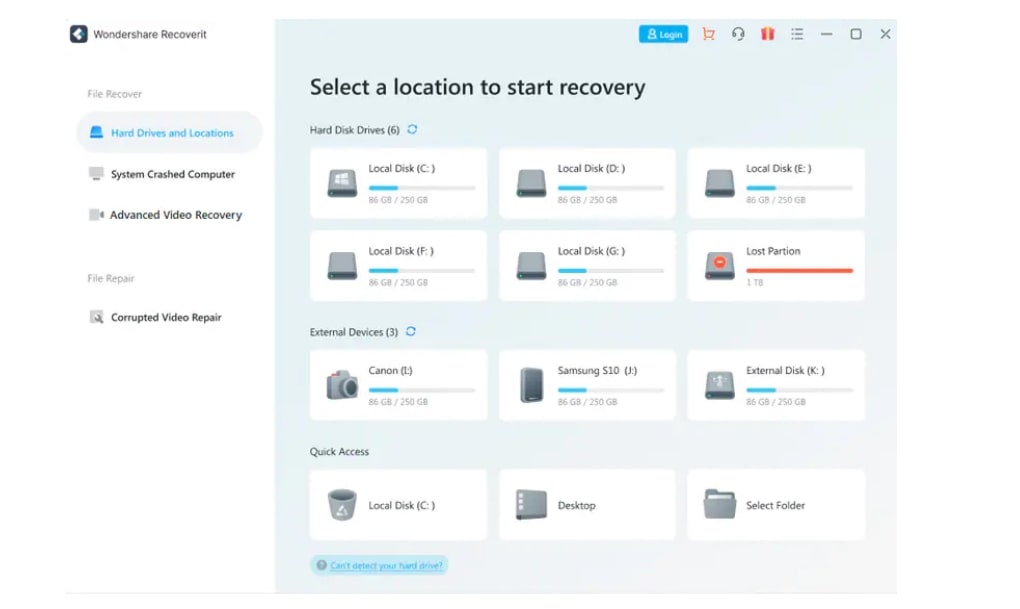The image size is (1020, 609).
Task: Click Local Disk (D:) usage bar
Action: pos(610,188)
